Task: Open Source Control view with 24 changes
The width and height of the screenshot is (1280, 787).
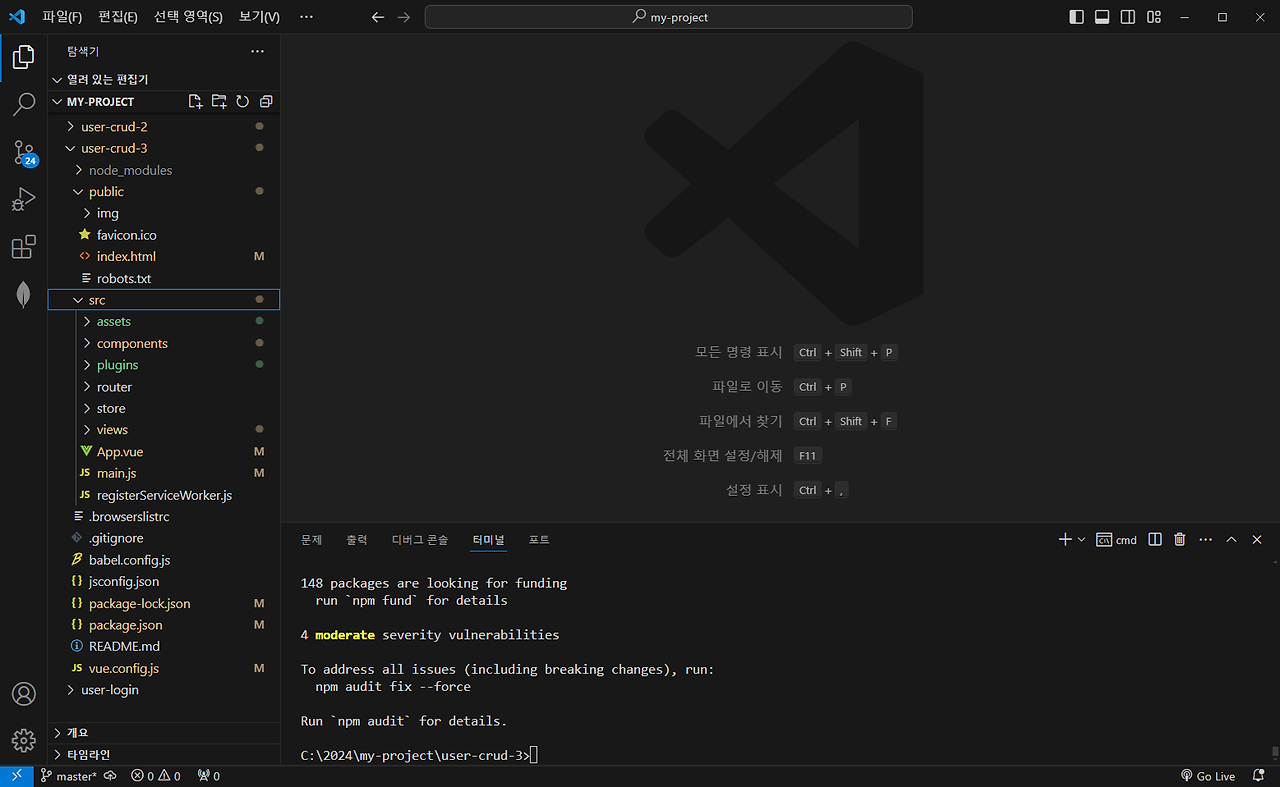Action: [24, 152]
